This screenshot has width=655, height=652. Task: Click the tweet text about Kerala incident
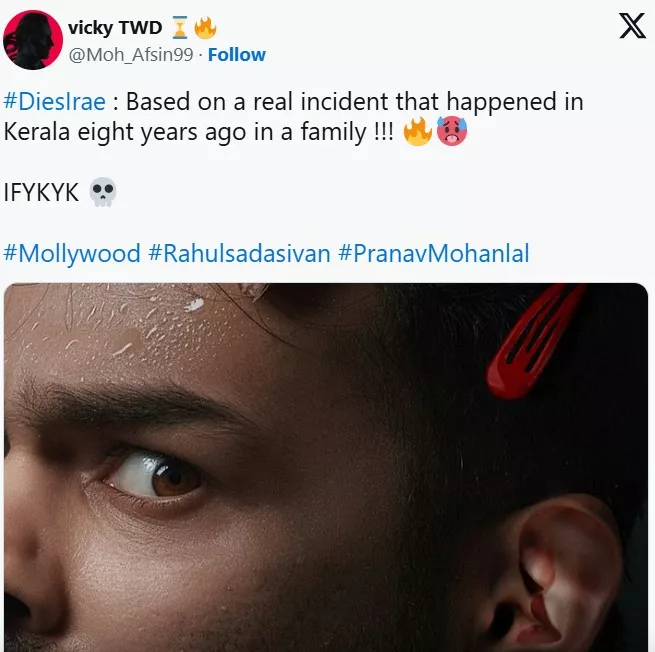click(x=293, y=117)
